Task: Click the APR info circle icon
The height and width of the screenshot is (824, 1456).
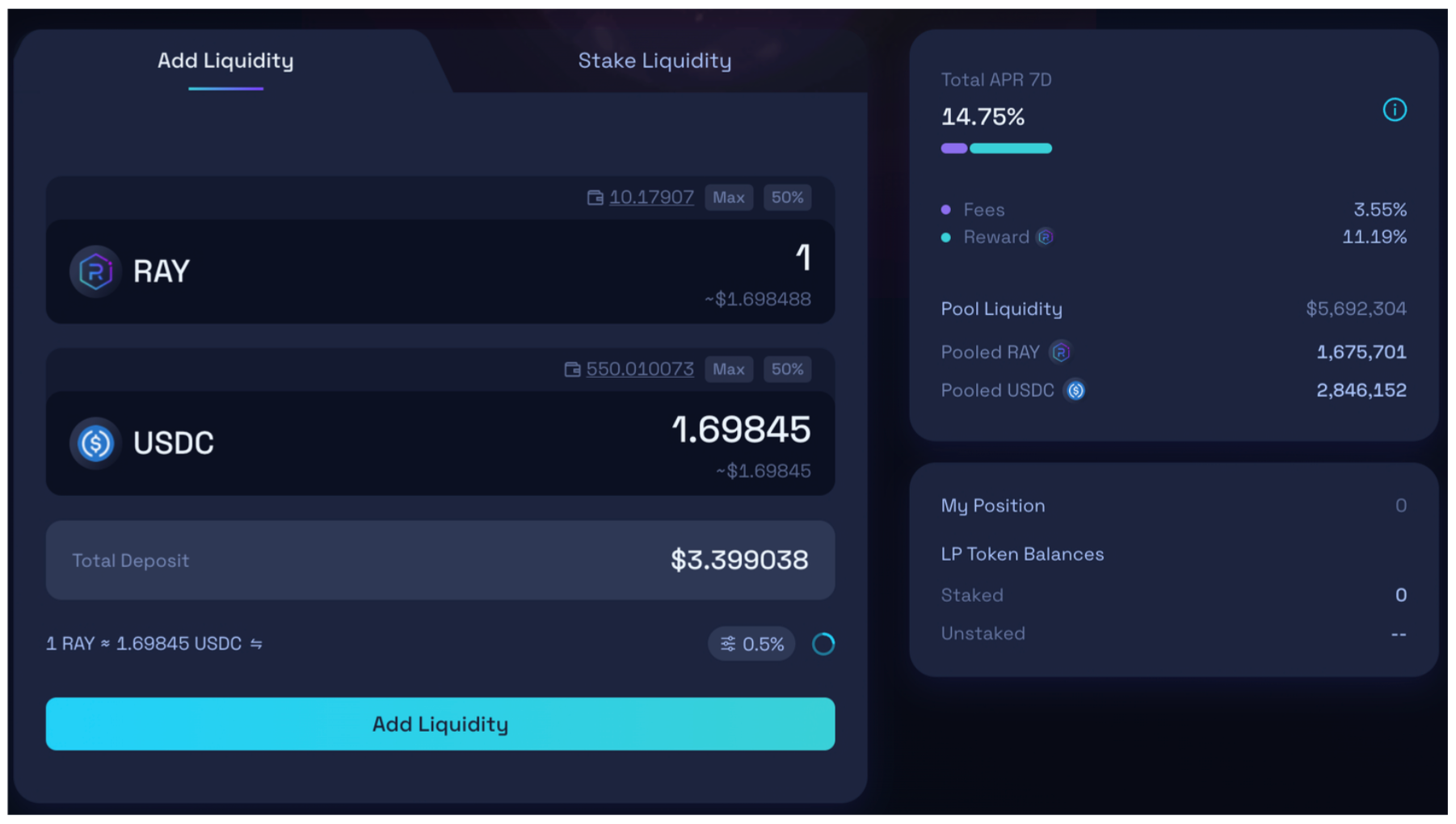Action: [x=1394, y=110]
